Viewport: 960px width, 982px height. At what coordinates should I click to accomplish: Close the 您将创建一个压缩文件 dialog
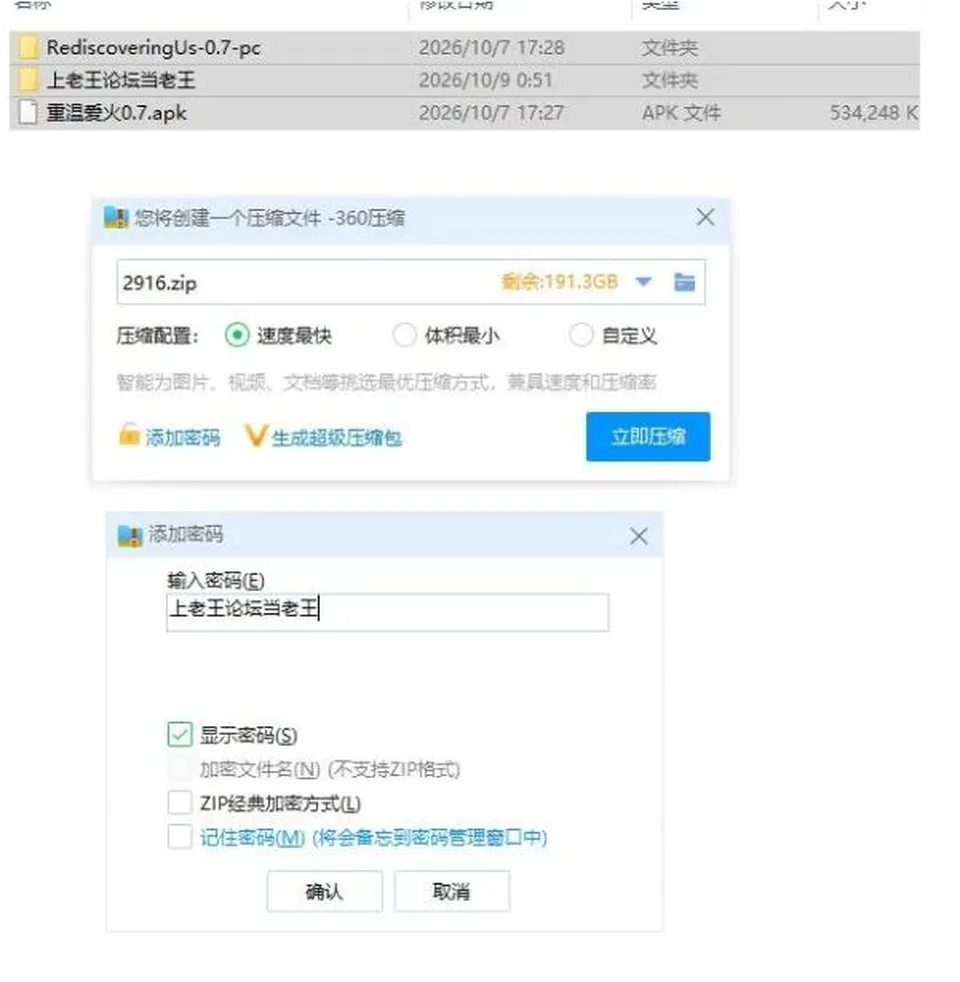pyautogui.click(x=705, y=217)
